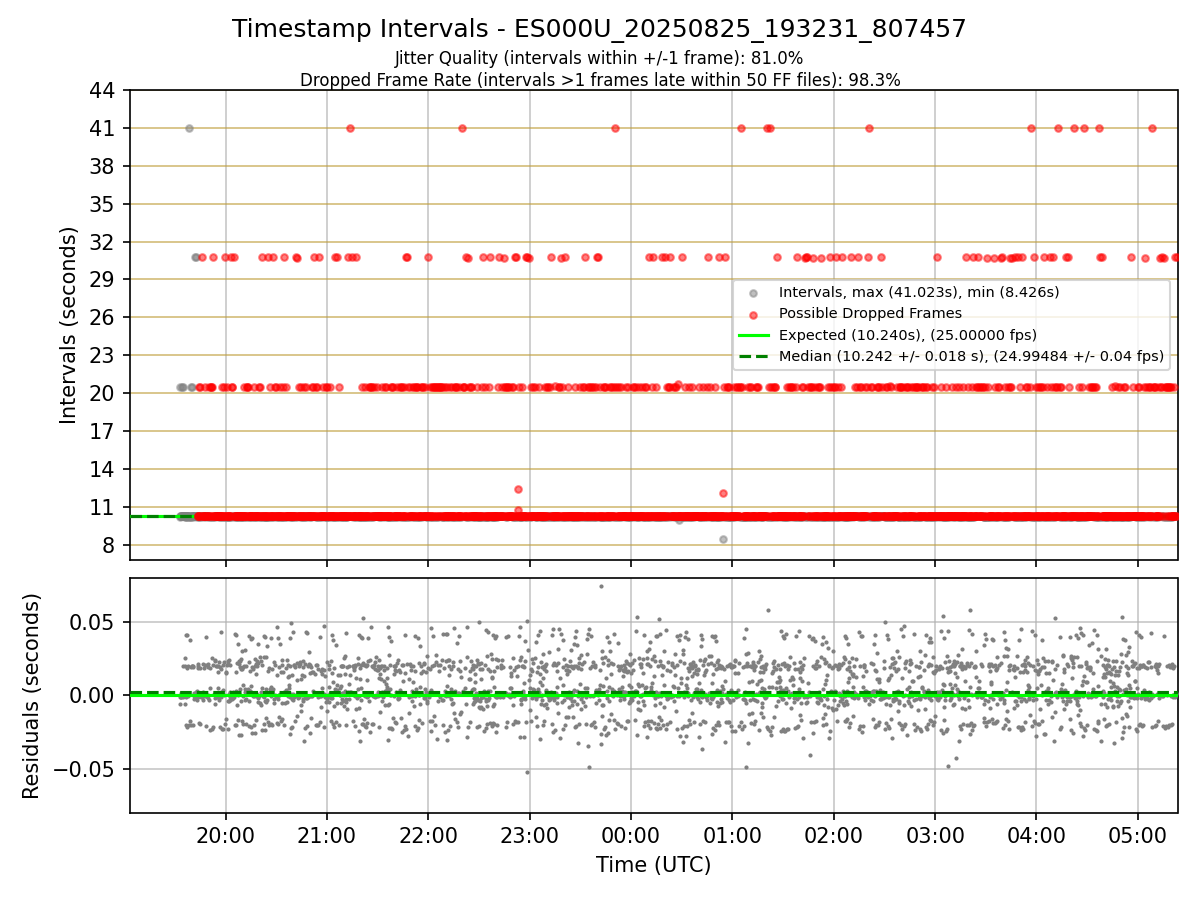The image size is (1200, 900).
Task: Click the red 41-second point after 05:00
Action: click(x=1152, y=128)
